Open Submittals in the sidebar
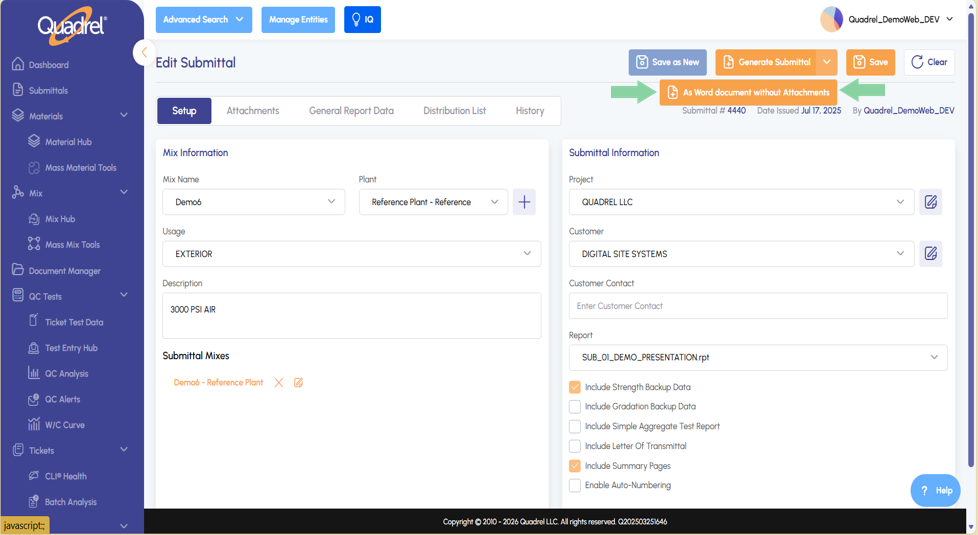Screen dimensions: 978x535 click(x=41, y=90)
